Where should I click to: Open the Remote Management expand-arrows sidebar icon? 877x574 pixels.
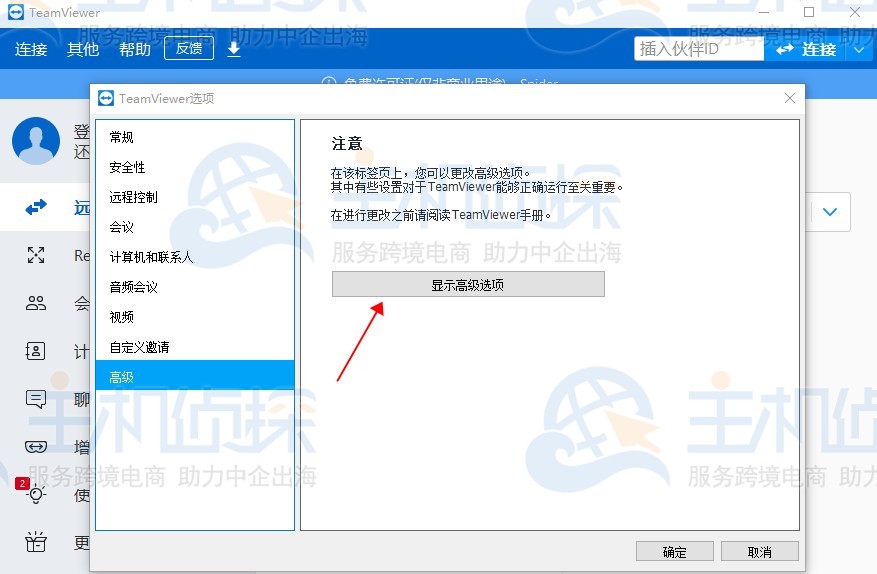(36, 255)
